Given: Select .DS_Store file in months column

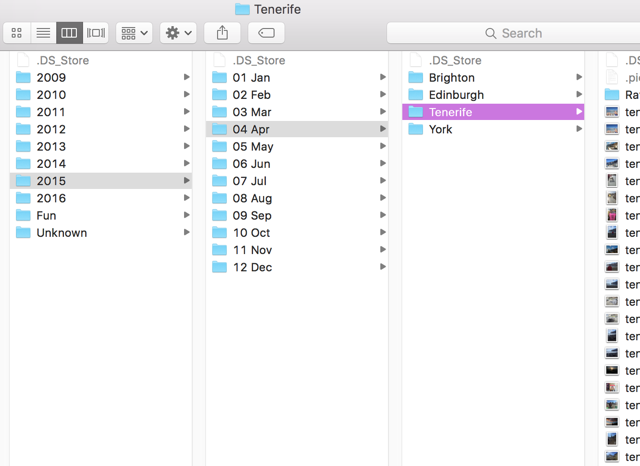Looking at the screenshot, I should coord(297,60).
